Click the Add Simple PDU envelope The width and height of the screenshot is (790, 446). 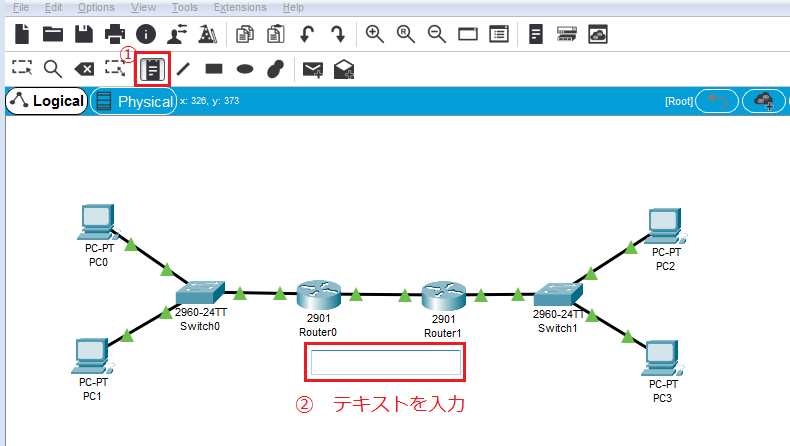click(x=312, y=69)
